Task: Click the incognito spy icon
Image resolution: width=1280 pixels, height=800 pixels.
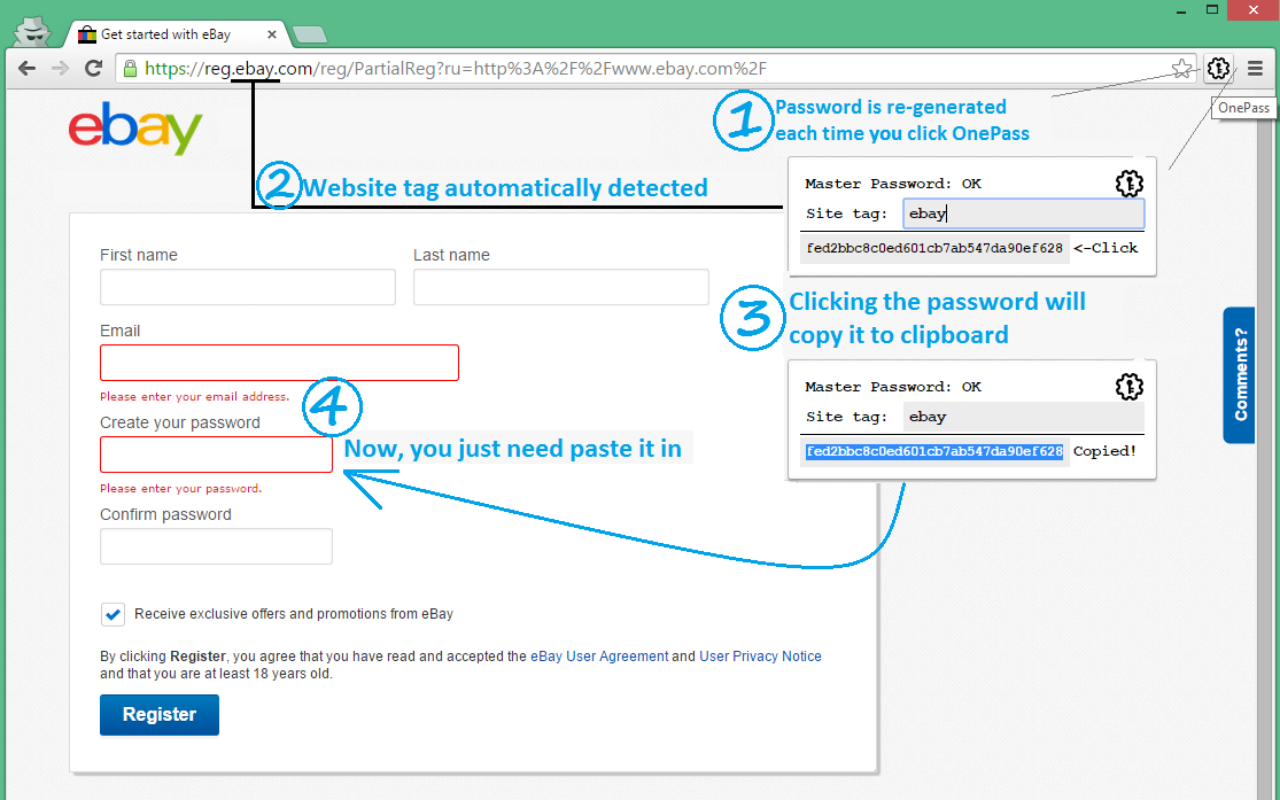Action: [34, 31]
